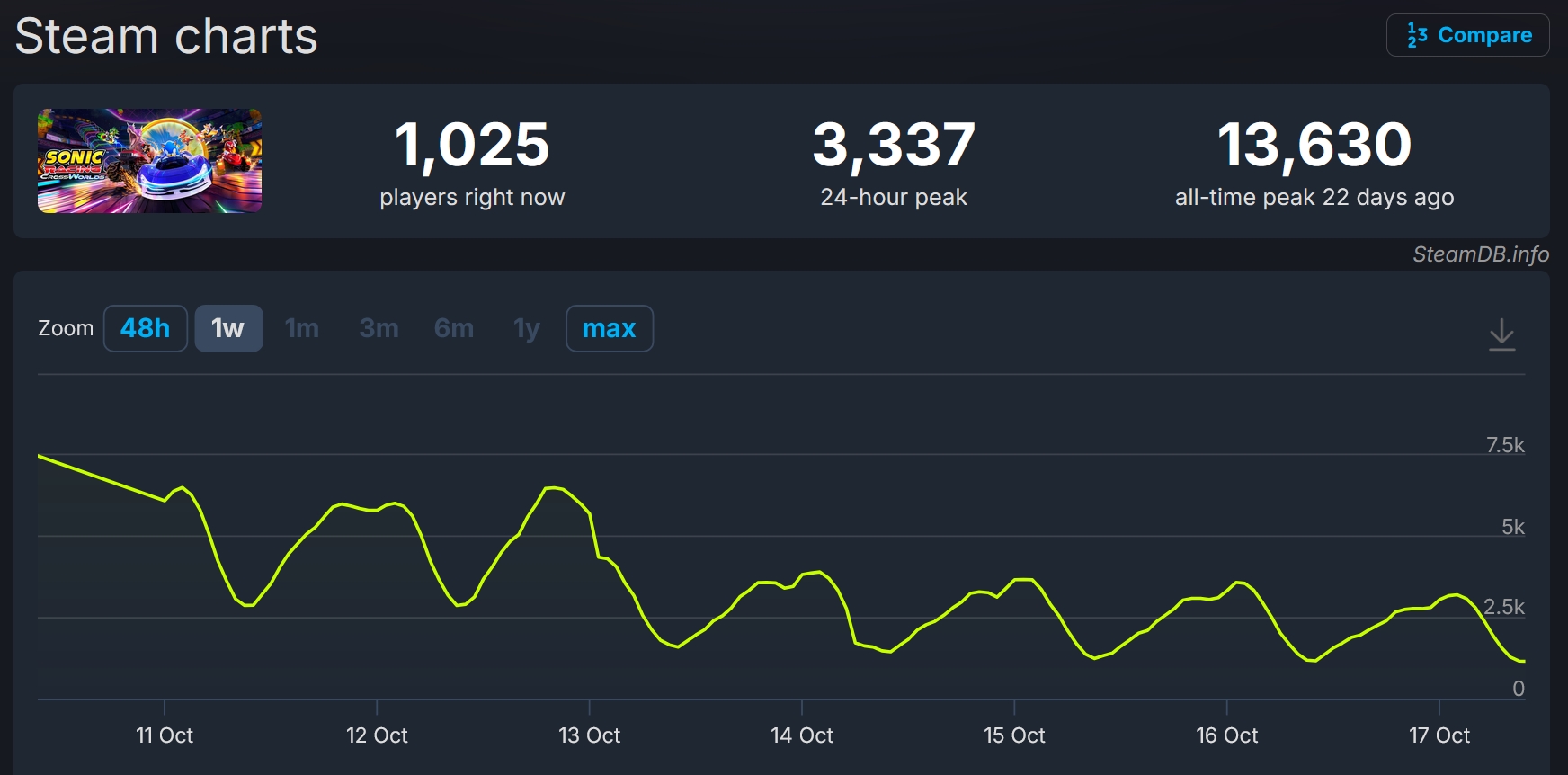Click the 11 Oct axis label
This screenshot has width=1568, height=775.
coord(165,735)
